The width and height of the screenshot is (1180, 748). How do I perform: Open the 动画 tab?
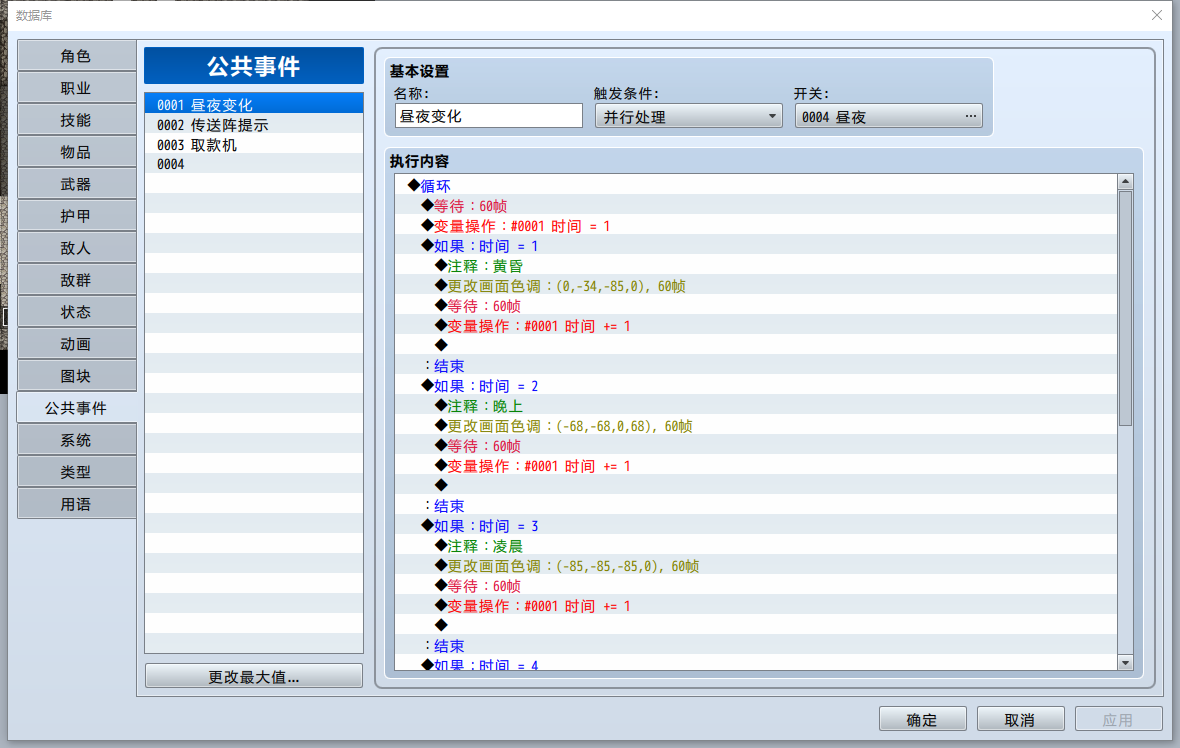[x=76, y=344]
